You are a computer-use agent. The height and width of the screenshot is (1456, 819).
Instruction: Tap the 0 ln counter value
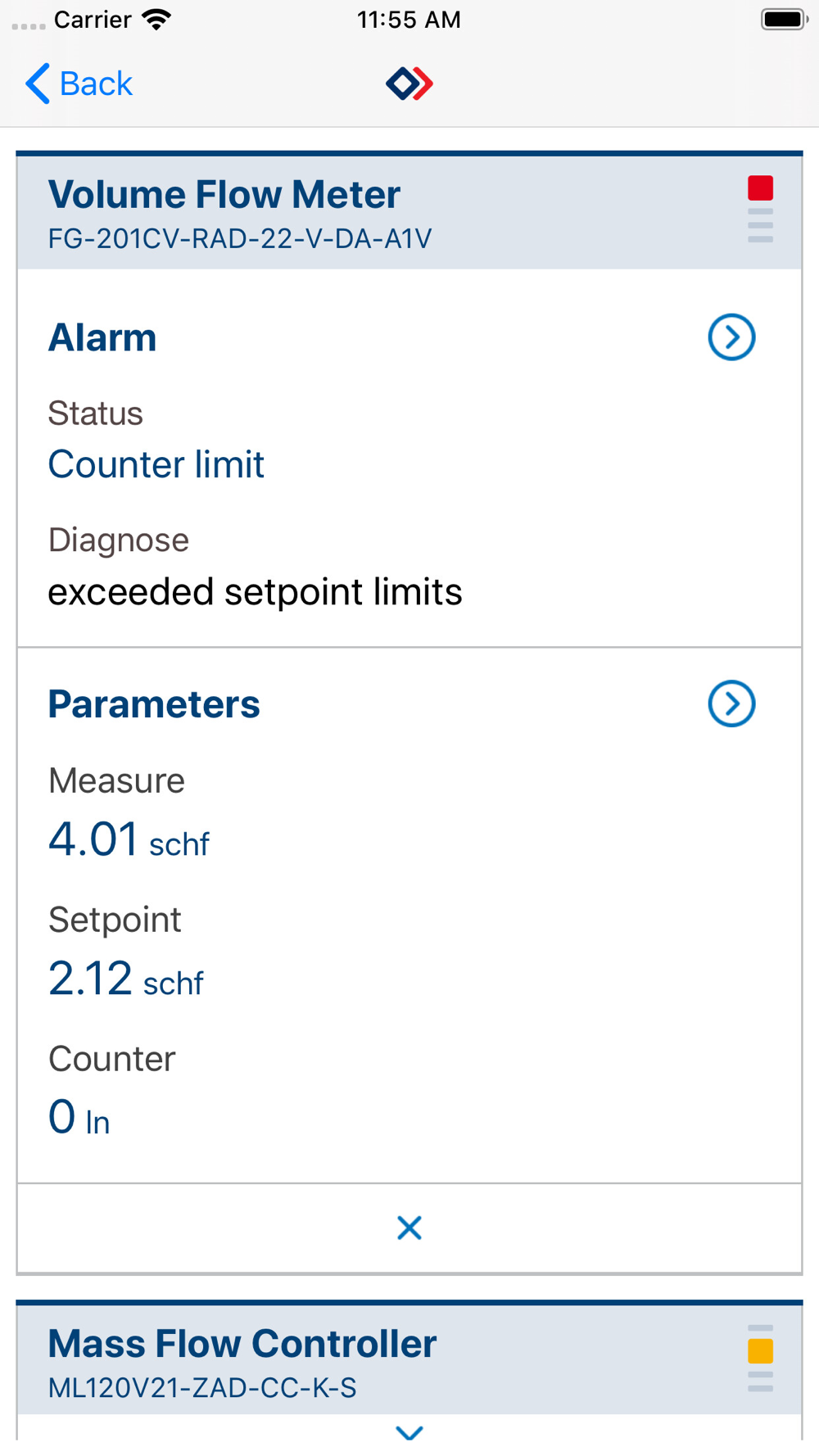tap(79, 1118)
